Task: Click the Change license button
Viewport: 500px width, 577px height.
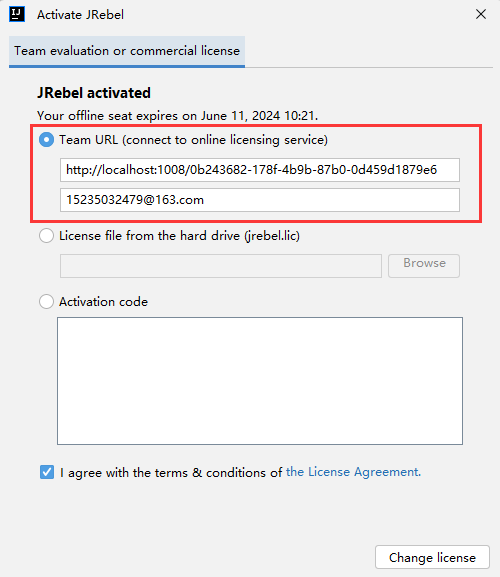Action: (432, 557)
